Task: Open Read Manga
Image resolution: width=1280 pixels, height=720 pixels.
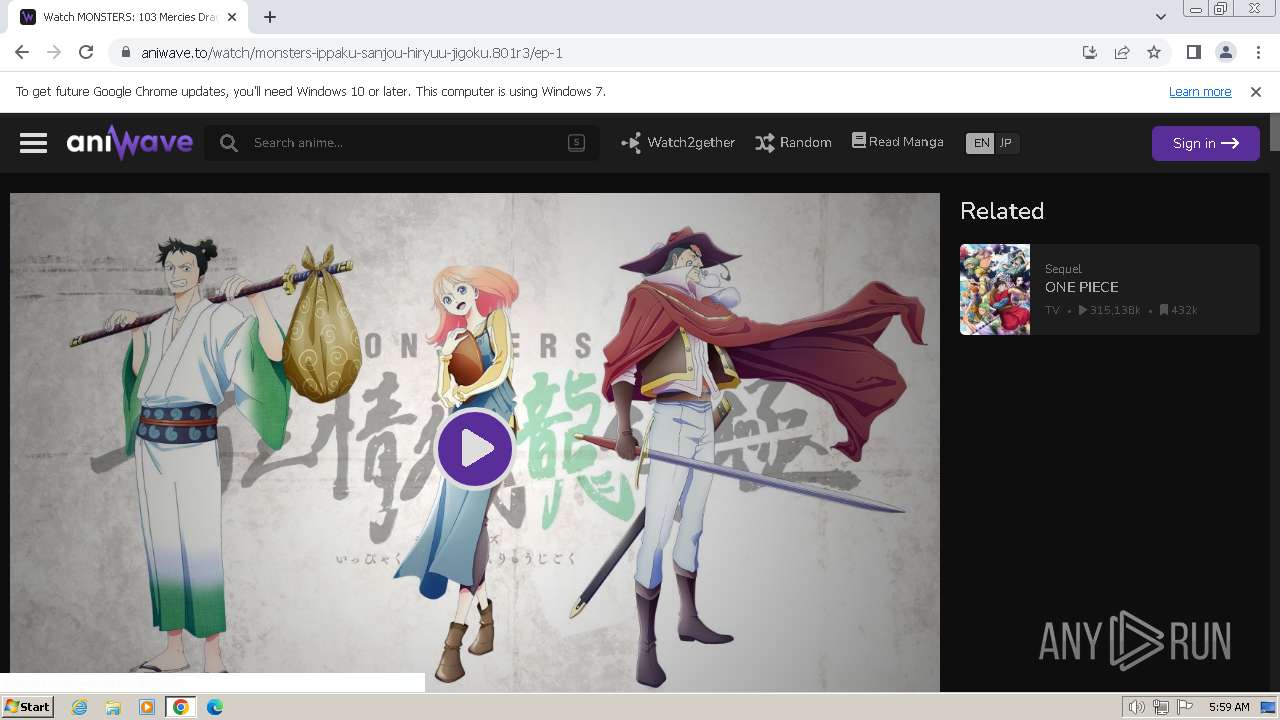Action: coord(897,142)
